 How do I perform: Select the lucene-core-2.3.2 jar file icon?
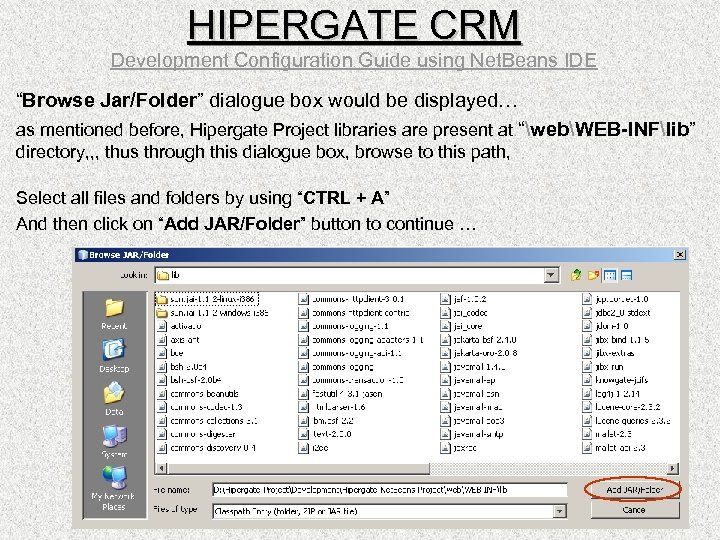click(x=587, y=407)
